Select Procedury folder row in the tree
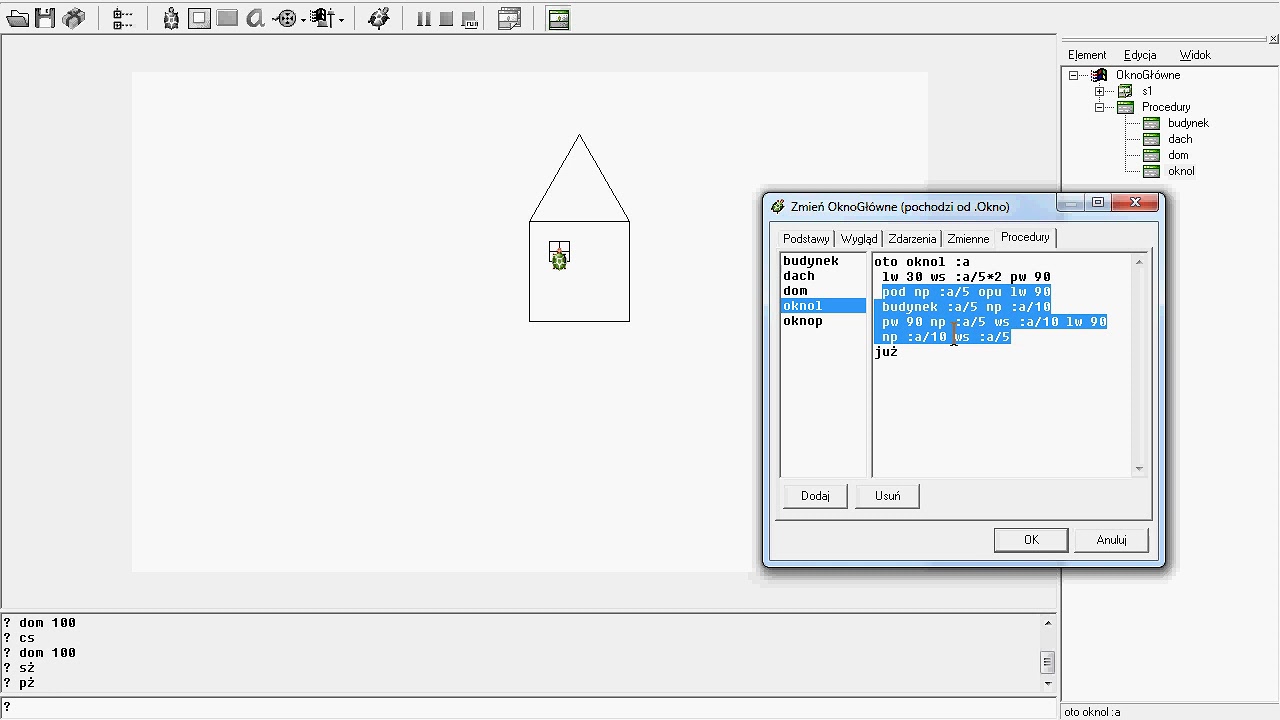This screenshot has width=1280, height=720. 1166,107
